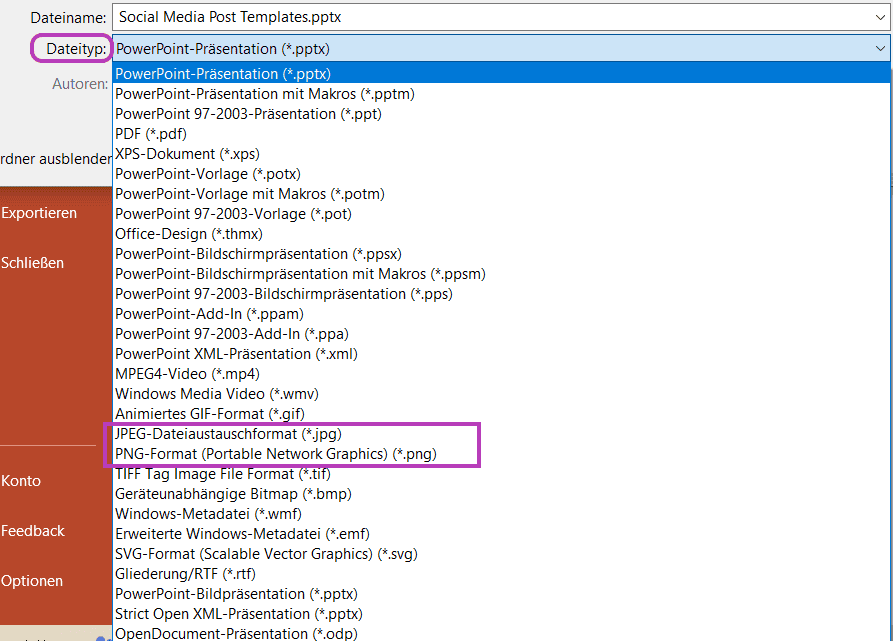Choose JPEG-Dateiaustauschformat (*.jpg) option

(x=228, y=434)
